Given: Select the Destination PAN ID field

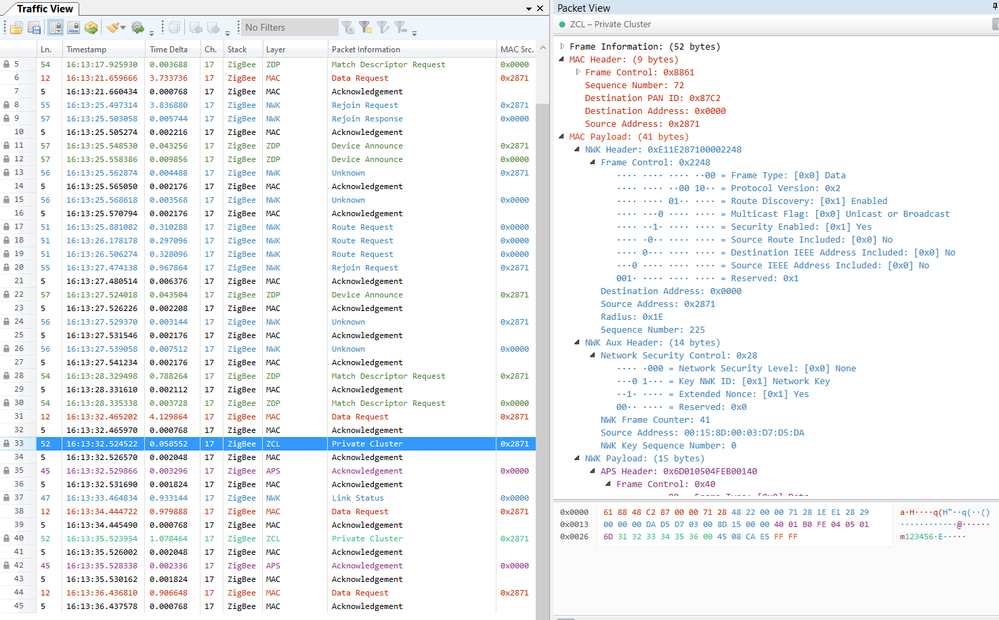Looking at the screenshot, I should (x=650, y=98).
